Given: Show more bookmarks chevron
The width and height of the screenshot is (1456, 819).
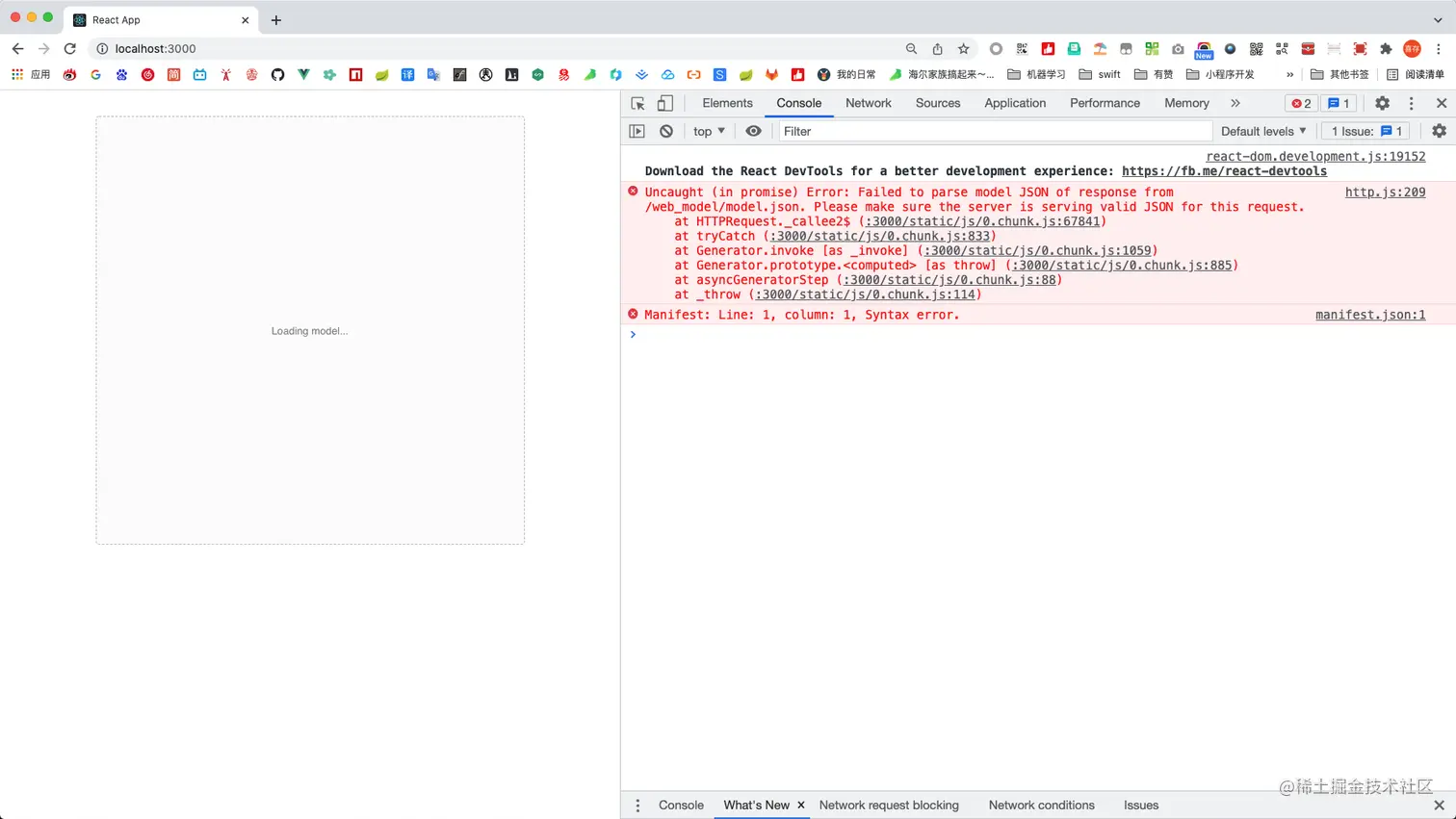Looking at the screenshot, I should 1289,74.
